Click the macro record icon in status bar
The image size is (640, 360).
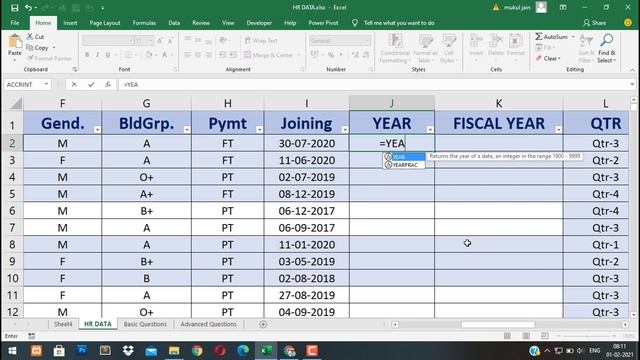pos(31,336)
